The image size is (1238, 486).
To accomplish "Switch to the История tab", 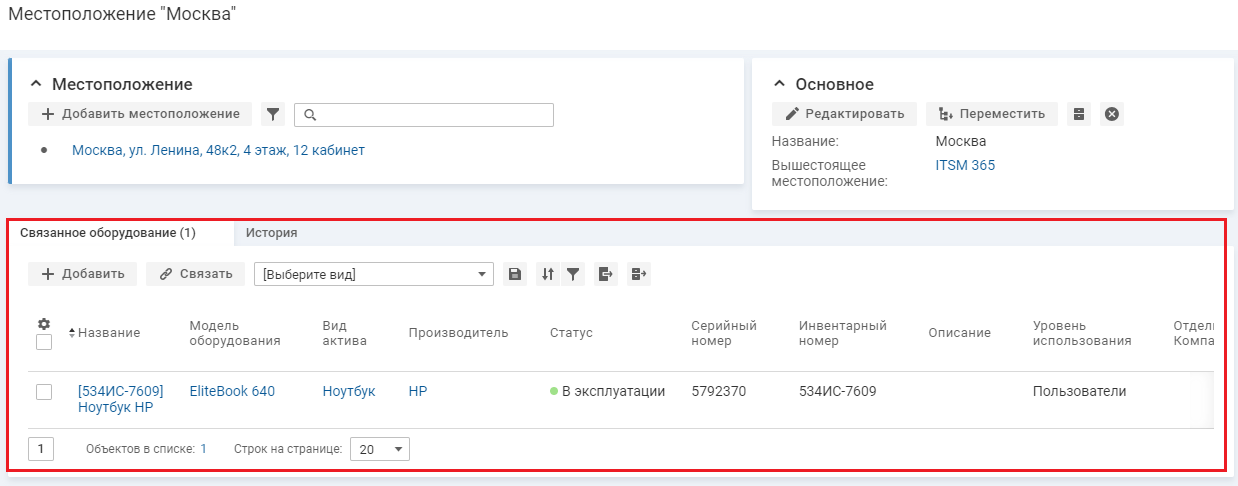I will [272, 233].
